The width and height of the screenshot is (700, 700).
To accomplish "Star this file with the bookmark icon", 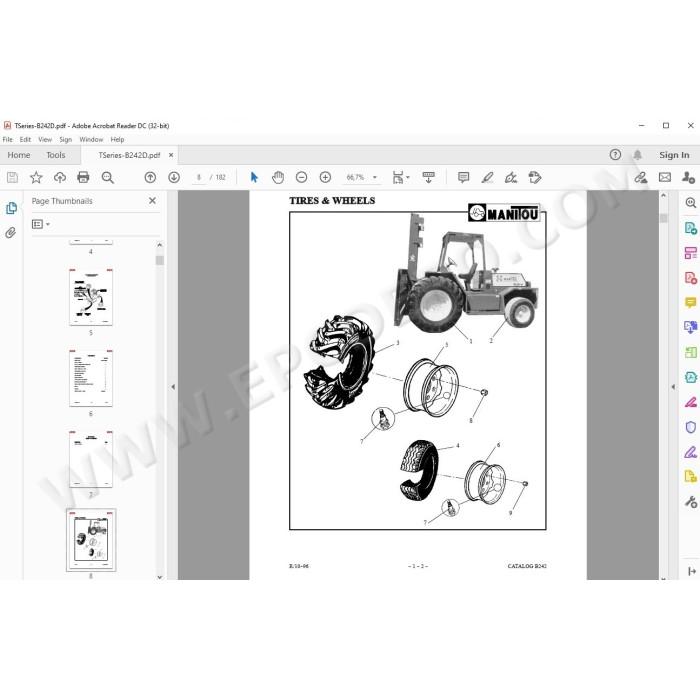I will (36, 177).
